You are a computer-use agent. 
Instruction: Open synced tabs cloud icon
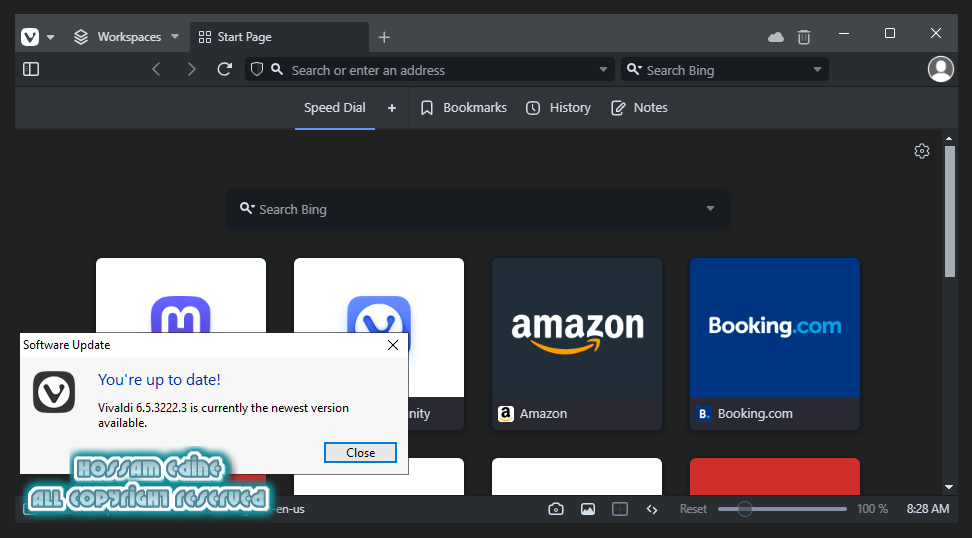(x=776, y=37)
